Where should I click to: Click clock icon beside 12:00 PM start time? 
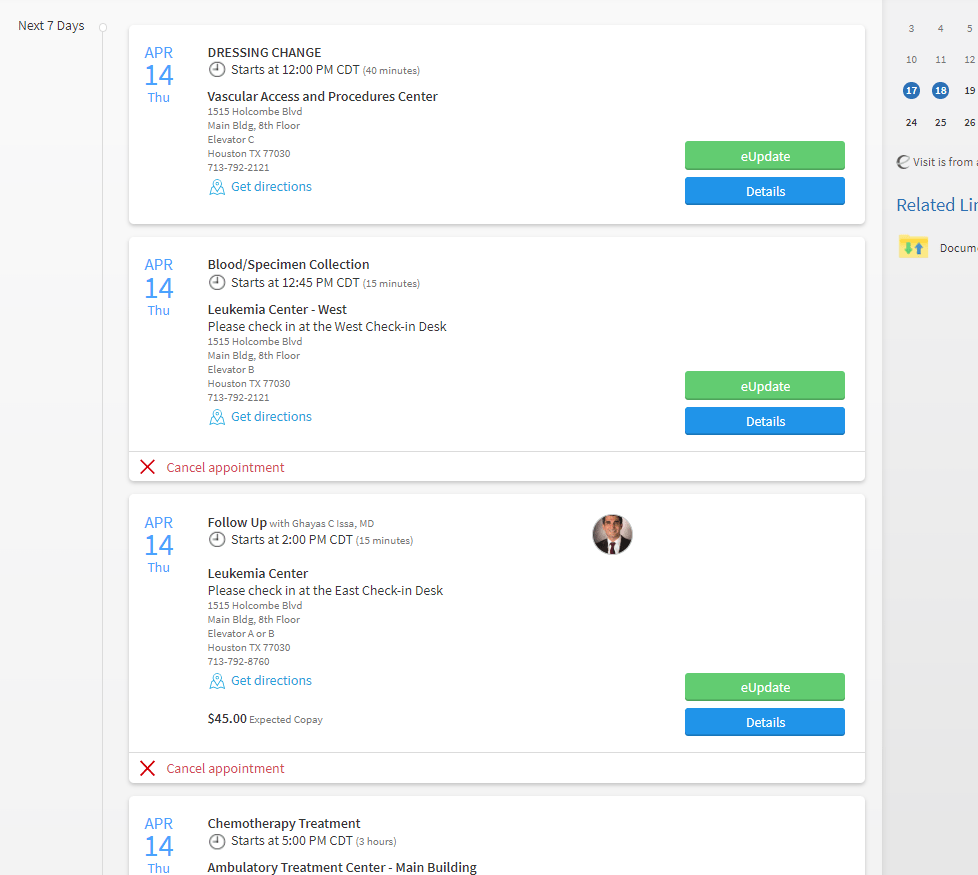click(217, 70)
